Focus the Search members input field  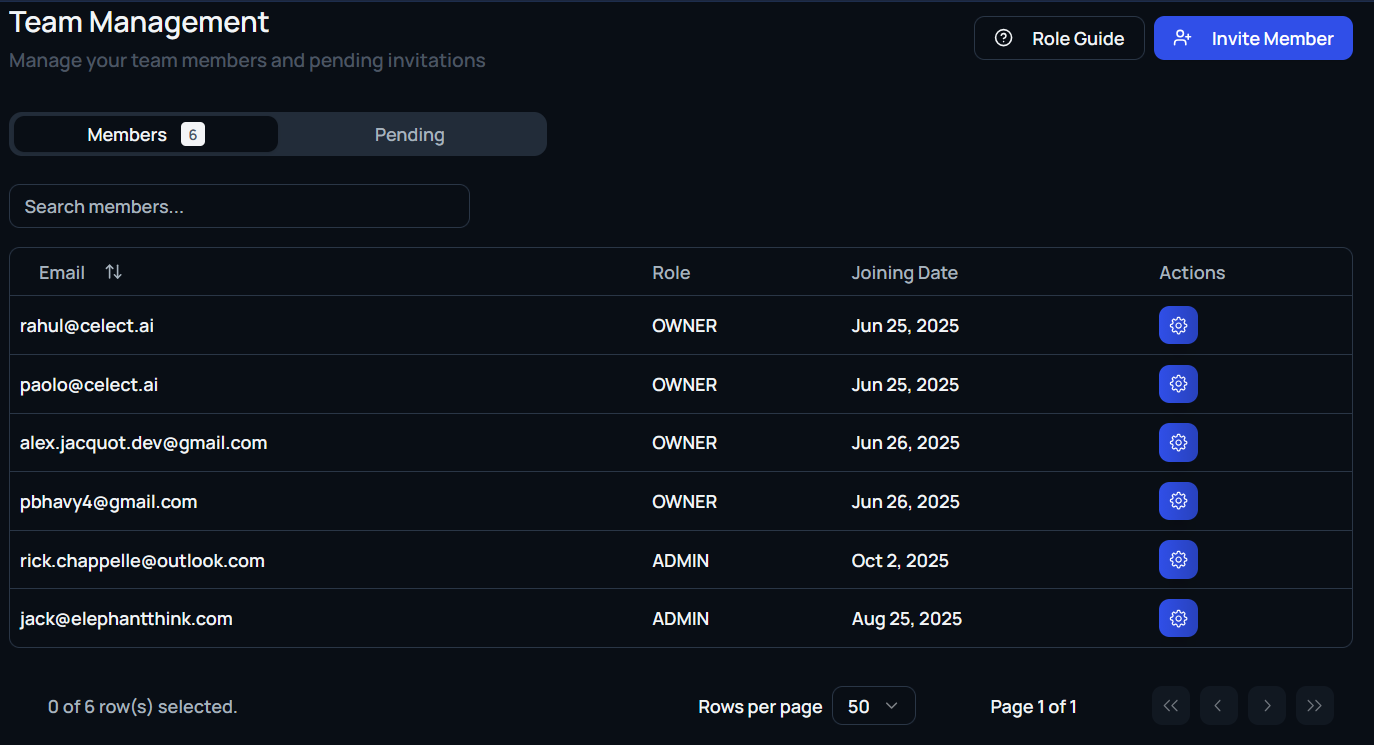[239, 207]
